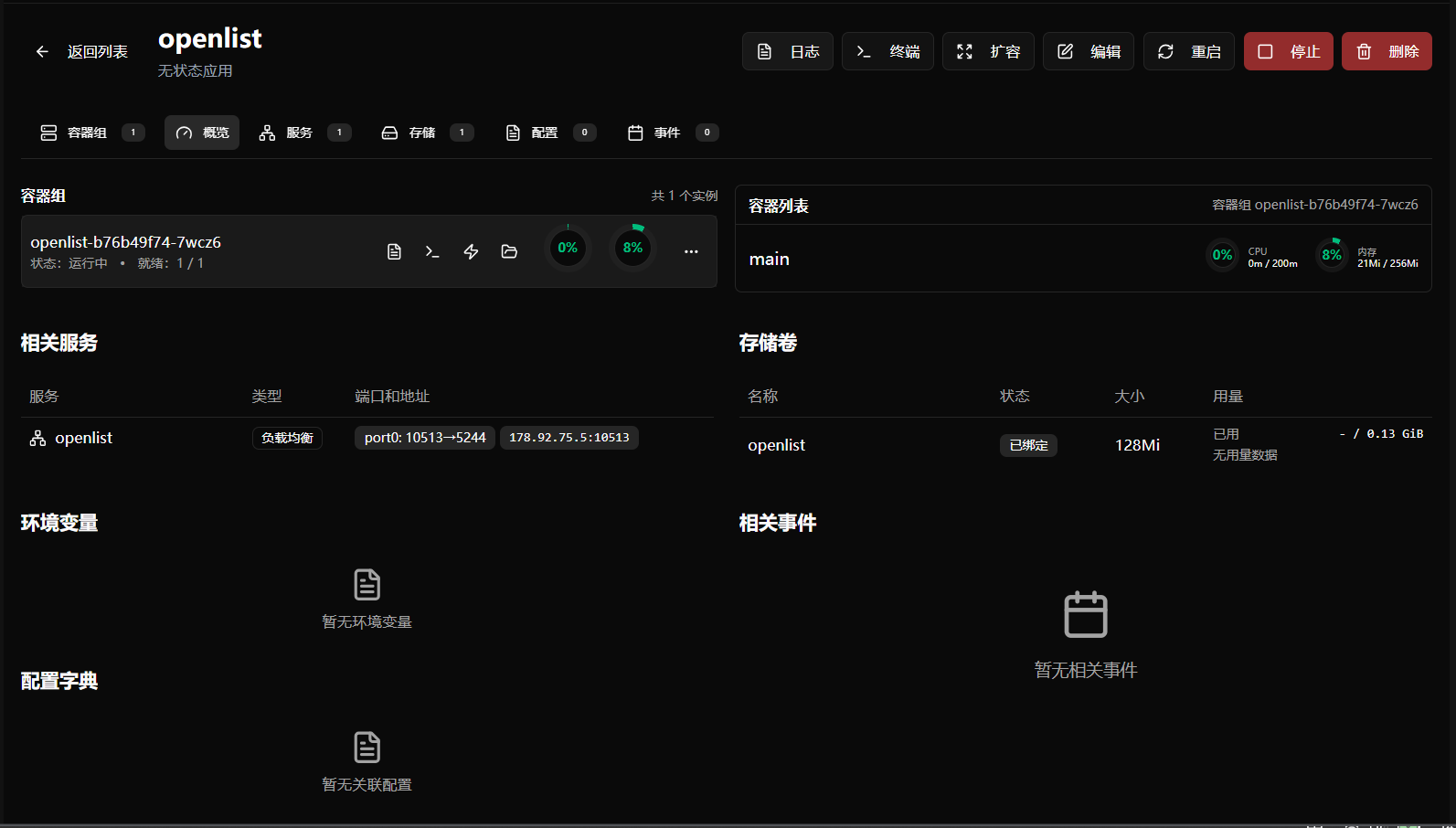1456x828 pixels.
Task: Open the 服务 services tab
Action: pos(304,133)
